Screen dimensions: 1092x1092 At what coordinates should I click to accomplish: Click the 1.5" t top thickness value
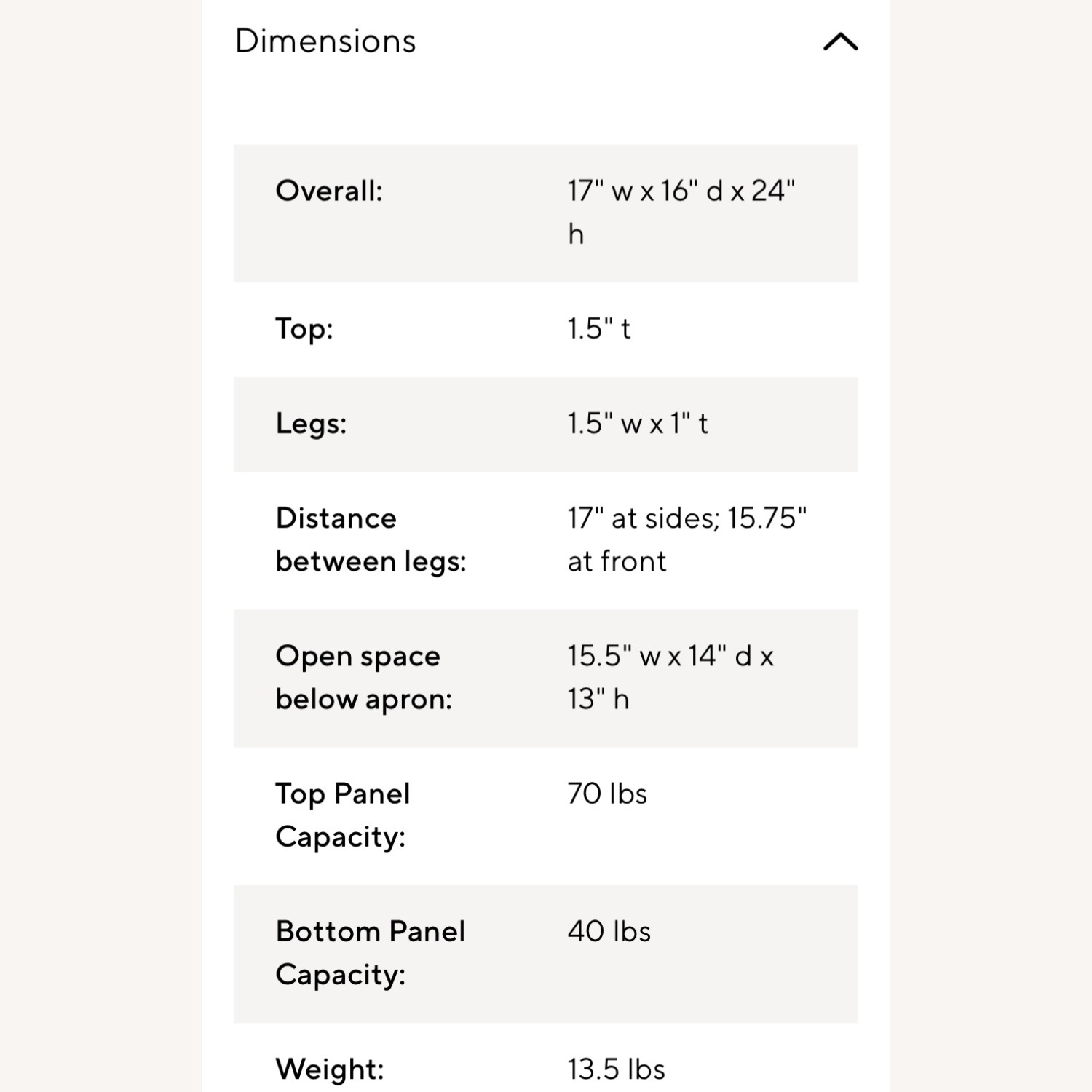coord(598,329)
